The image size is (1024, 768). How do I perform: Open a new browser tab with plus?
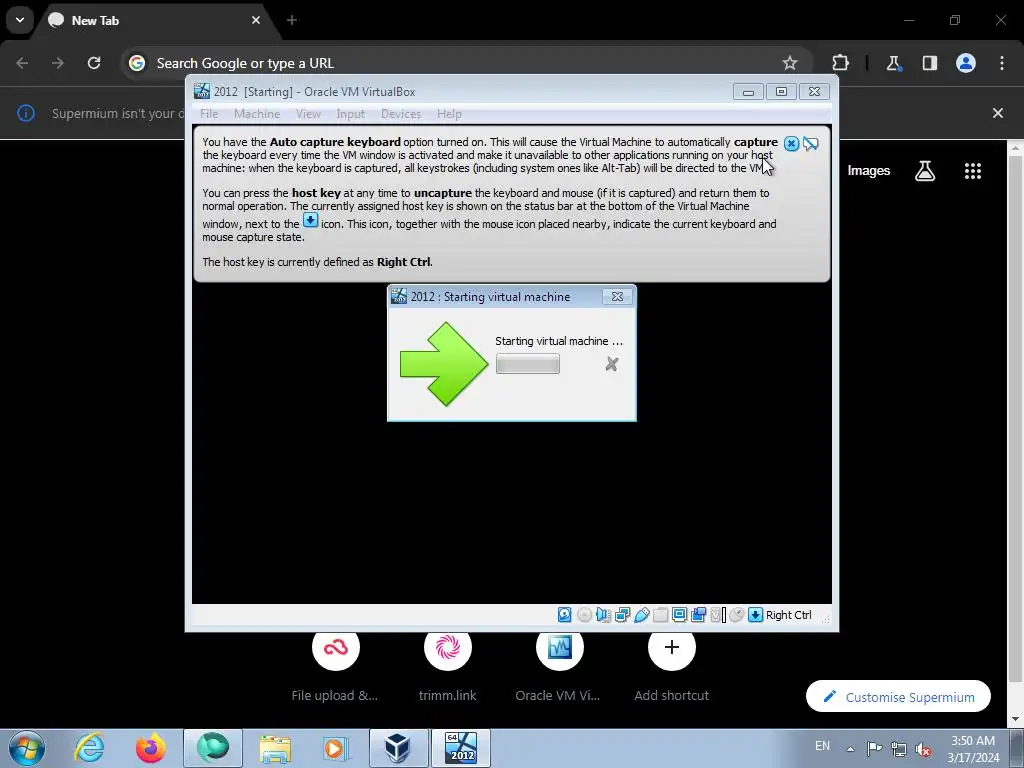tap(292, 20)
